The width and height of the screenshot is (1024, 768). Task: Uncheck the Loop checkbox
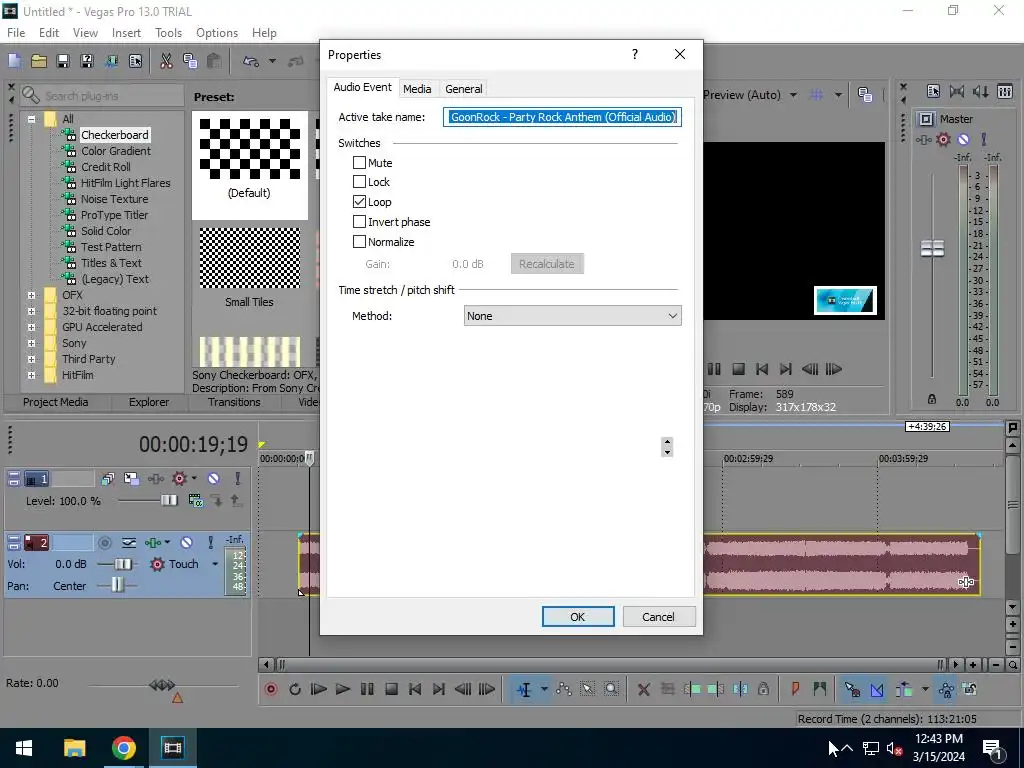(359, 201)
